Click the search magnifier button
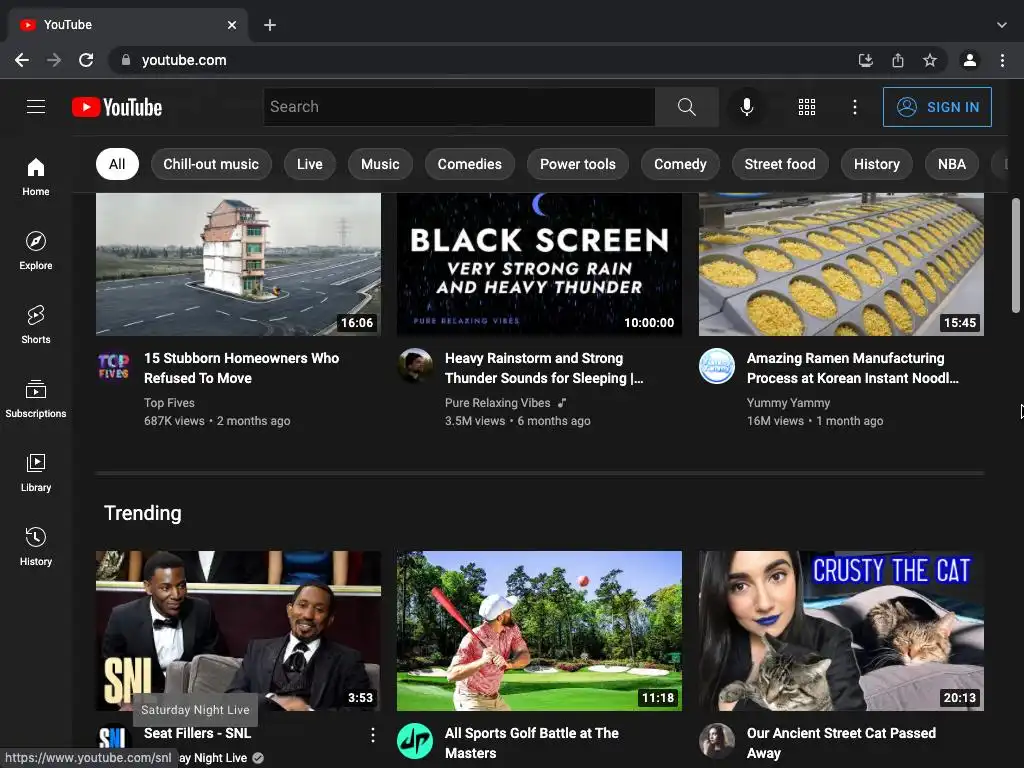 (686, 106)
